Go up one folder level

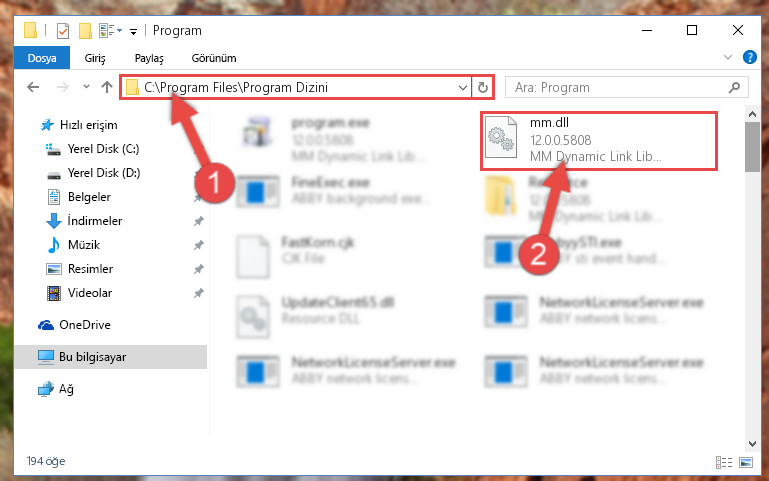(106, 87)
